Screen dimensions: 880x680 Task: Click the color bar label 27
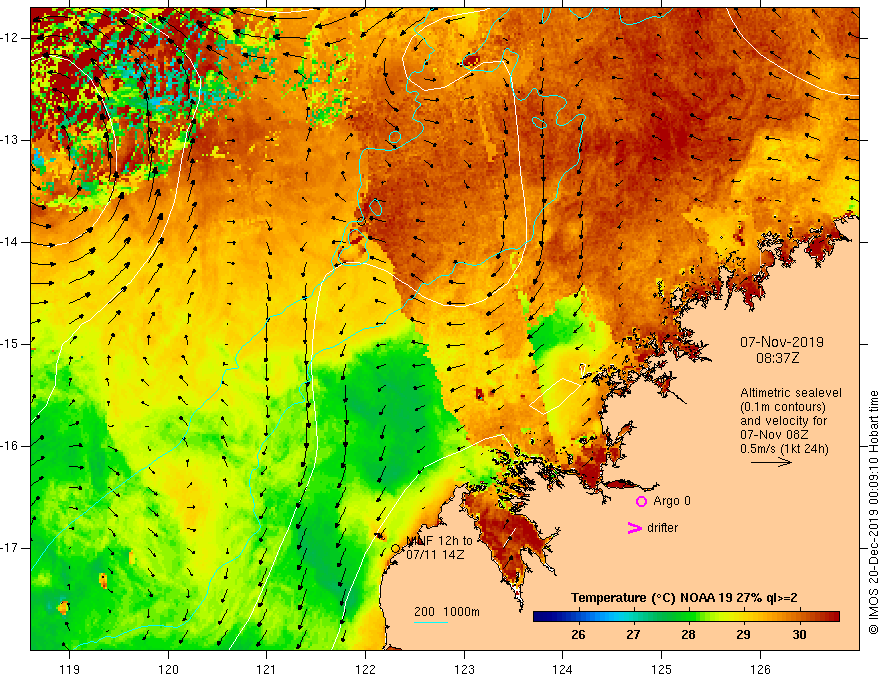[x=633, y=635]
